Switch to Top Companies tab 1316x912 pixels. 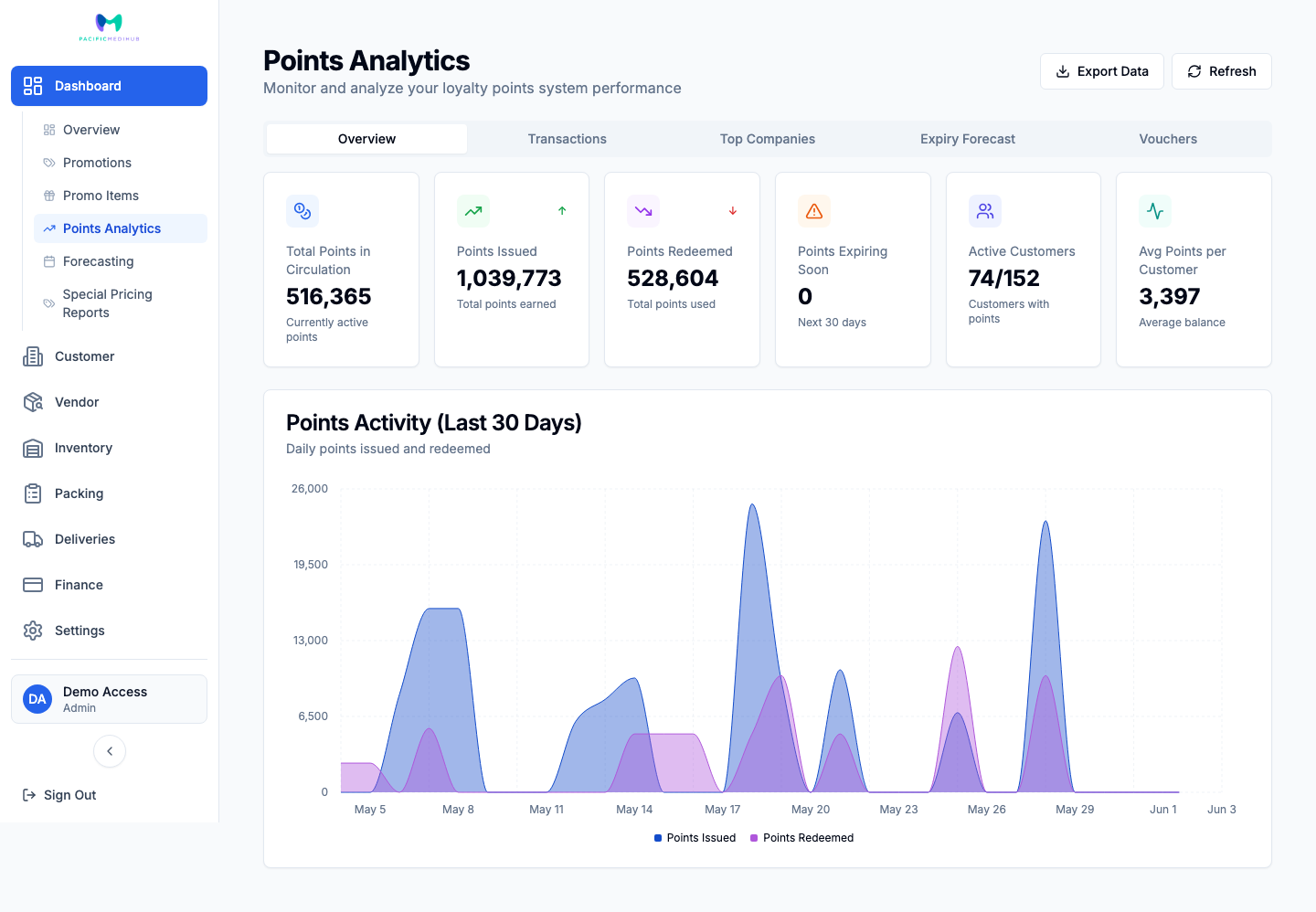click(768, 139)
